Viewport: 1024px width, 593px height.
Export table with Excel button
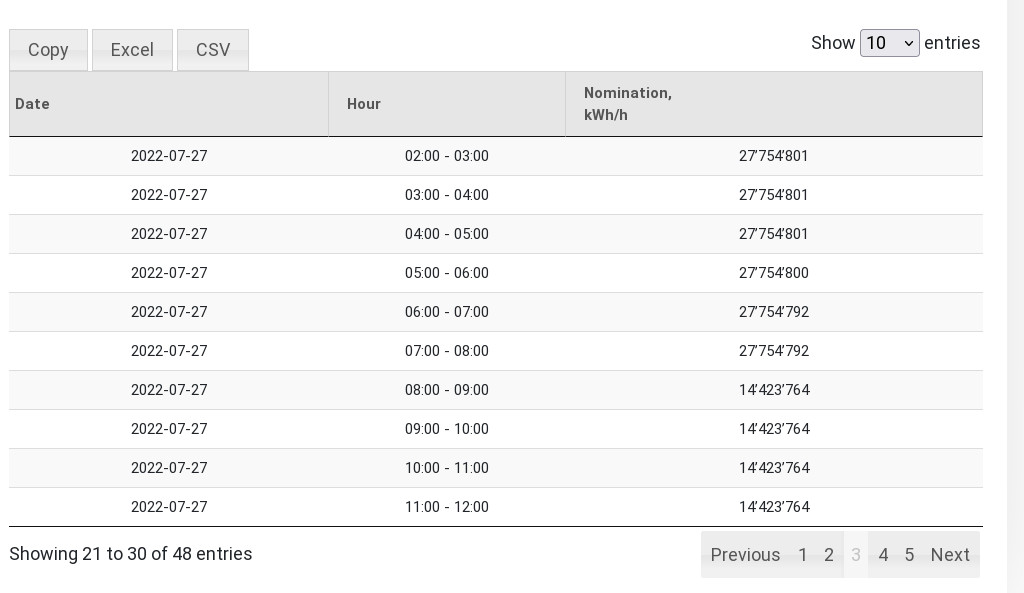(132, 50)
